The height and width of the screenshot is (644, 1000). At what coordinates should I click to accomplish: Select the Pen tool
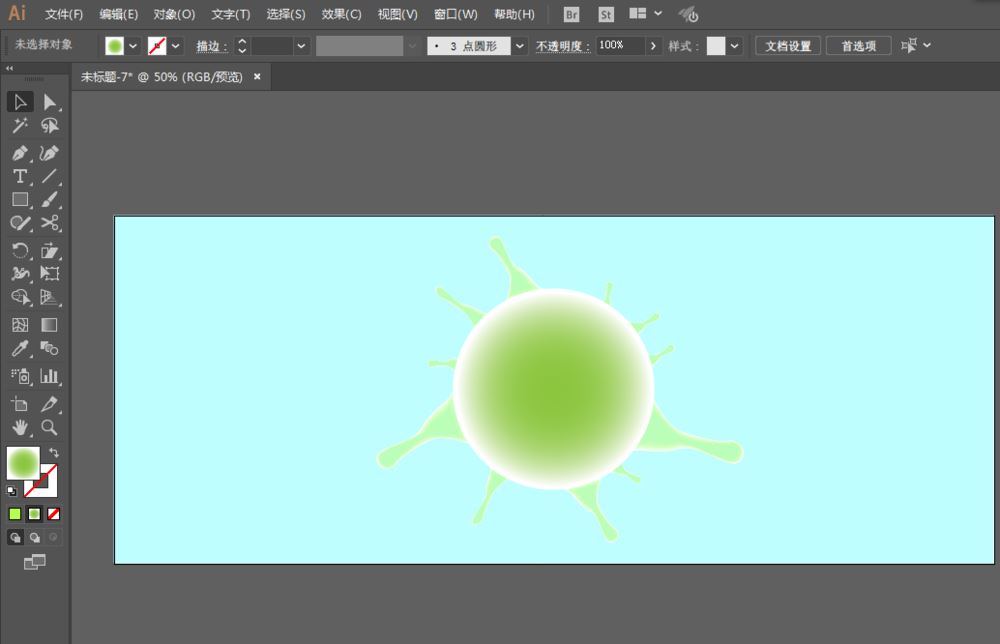point(19,153)
